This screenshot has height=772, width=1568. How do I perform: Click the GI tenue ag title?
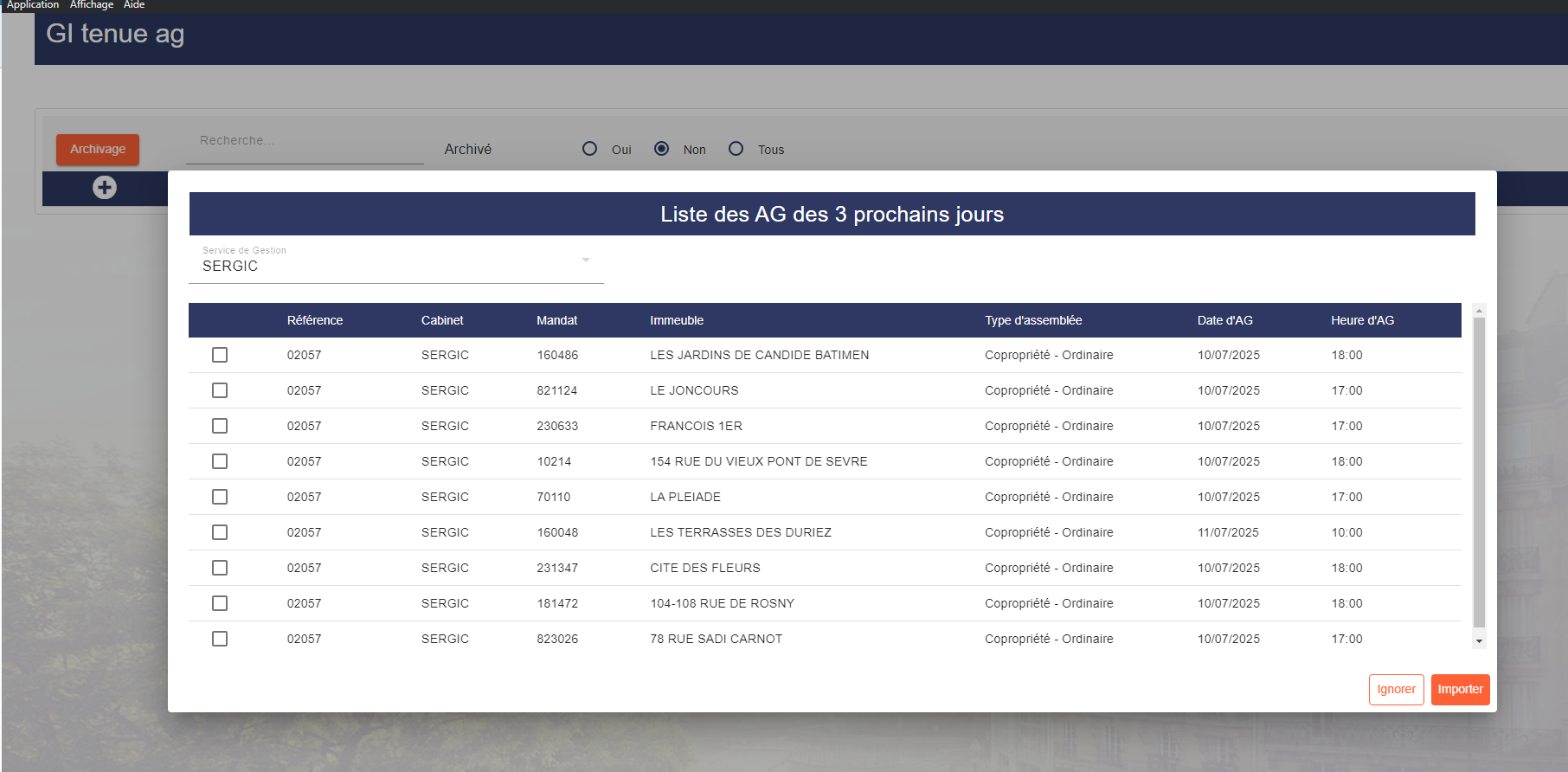(115, 34)
